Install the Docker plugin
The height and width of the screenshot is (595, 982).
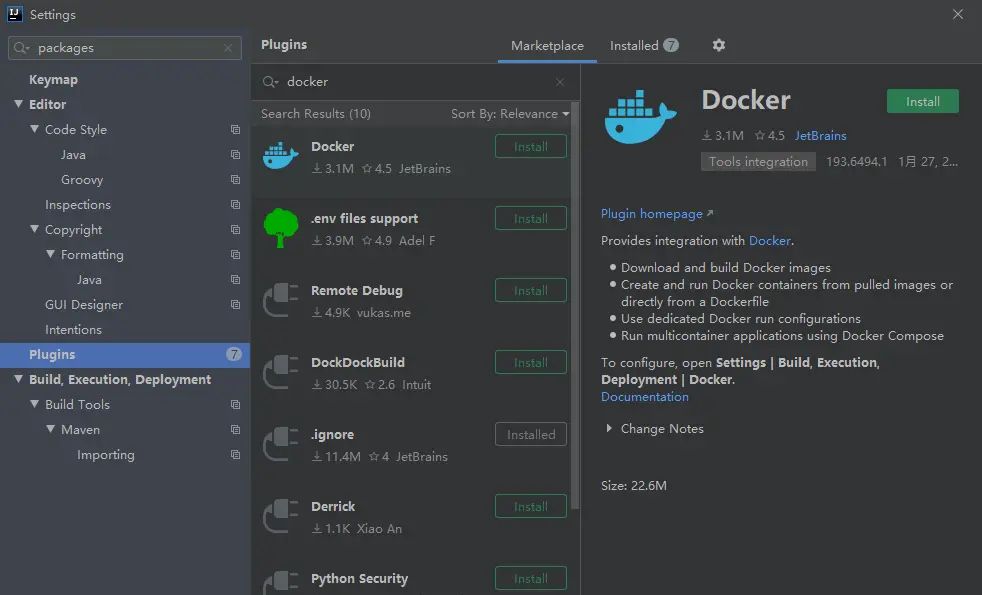(921, 100)
